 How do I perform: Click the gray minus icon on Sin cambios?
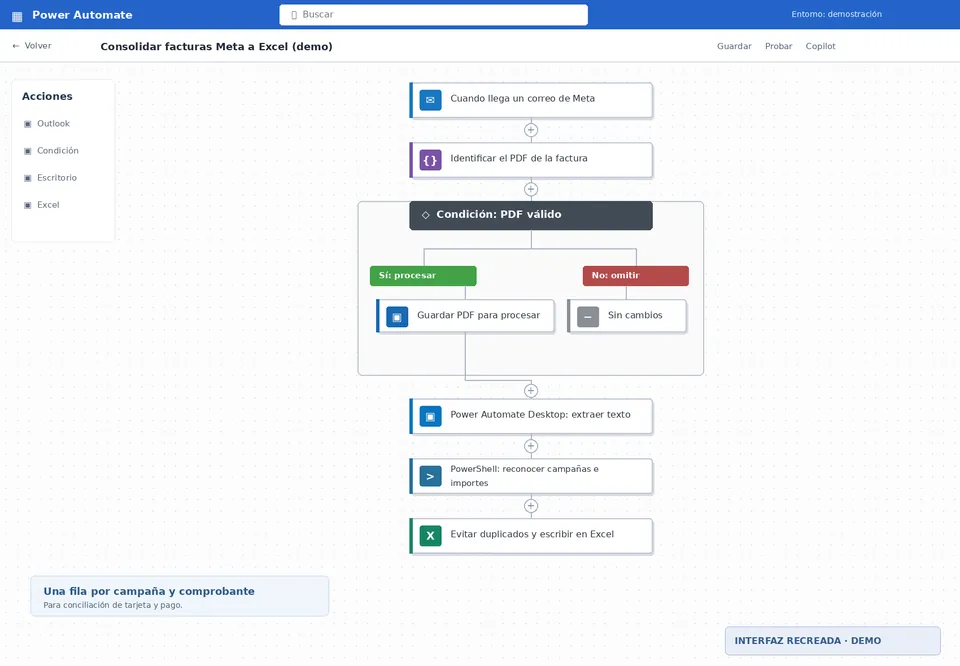[588, 316]
